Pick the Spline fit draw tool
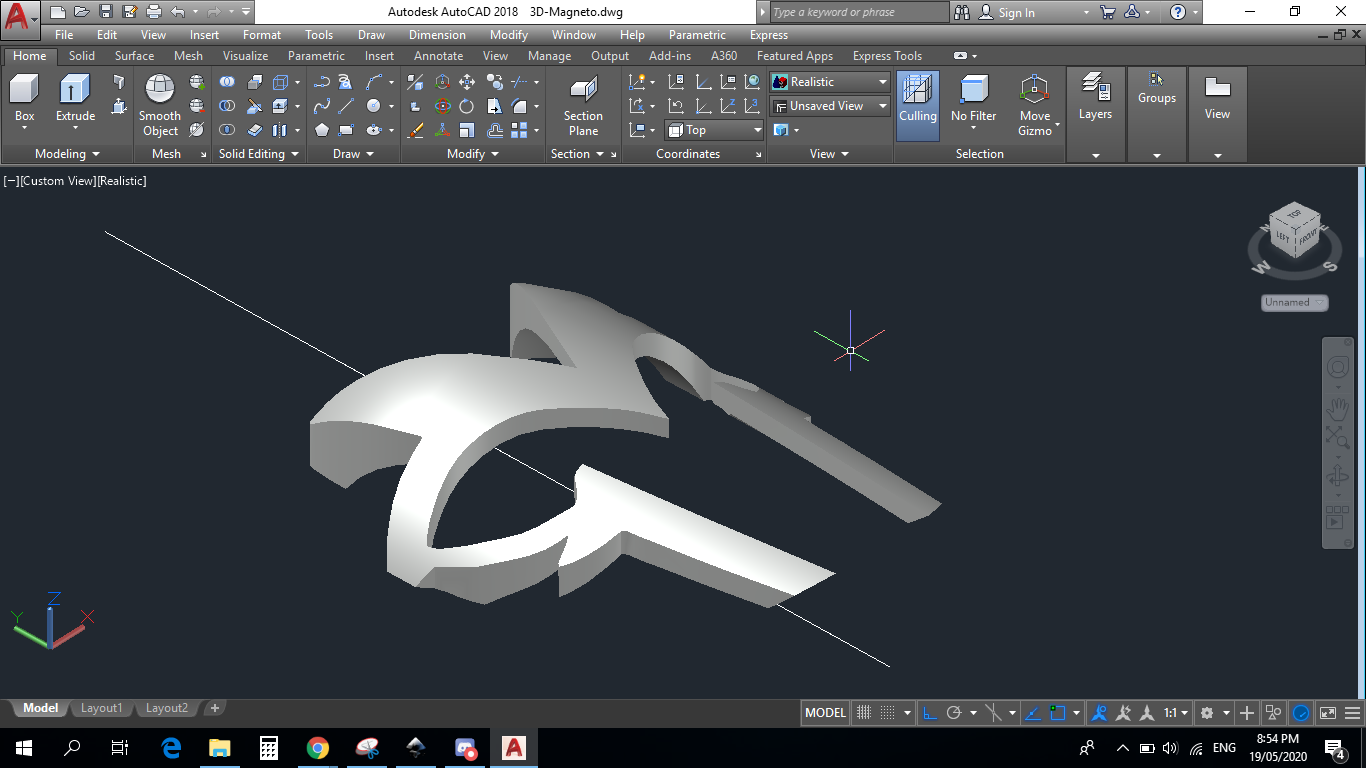The width and height of the screenshot is (1366, 768). pos(321,106)
